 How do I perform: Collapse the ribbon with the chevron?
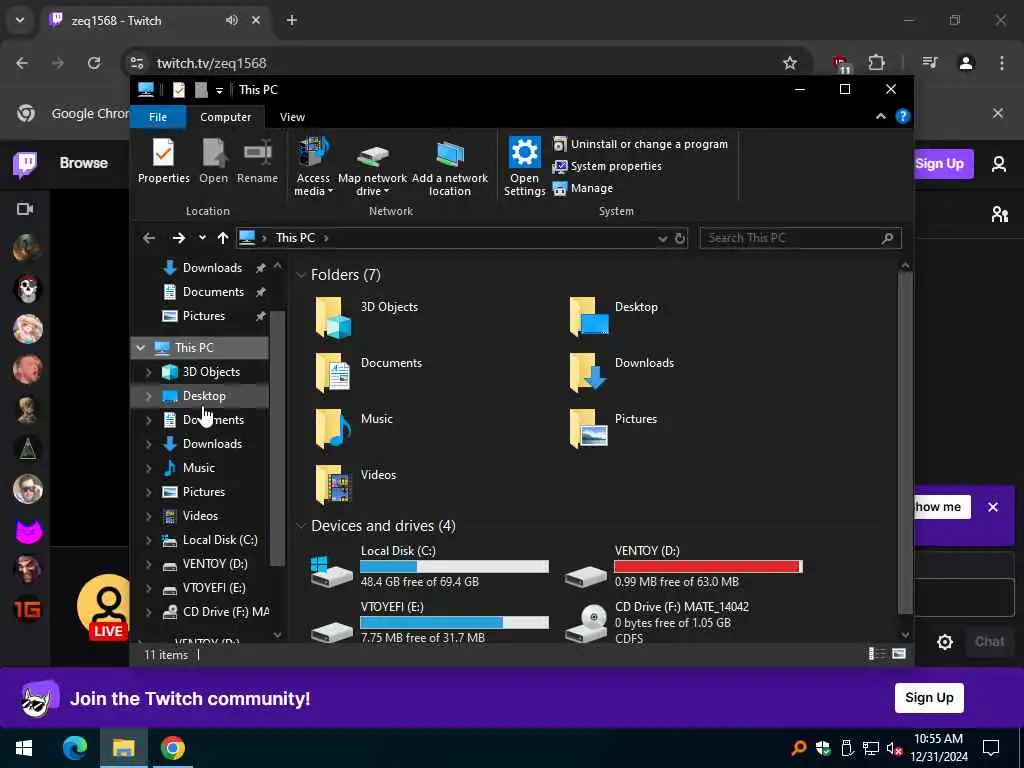click(x=880, y=116)
